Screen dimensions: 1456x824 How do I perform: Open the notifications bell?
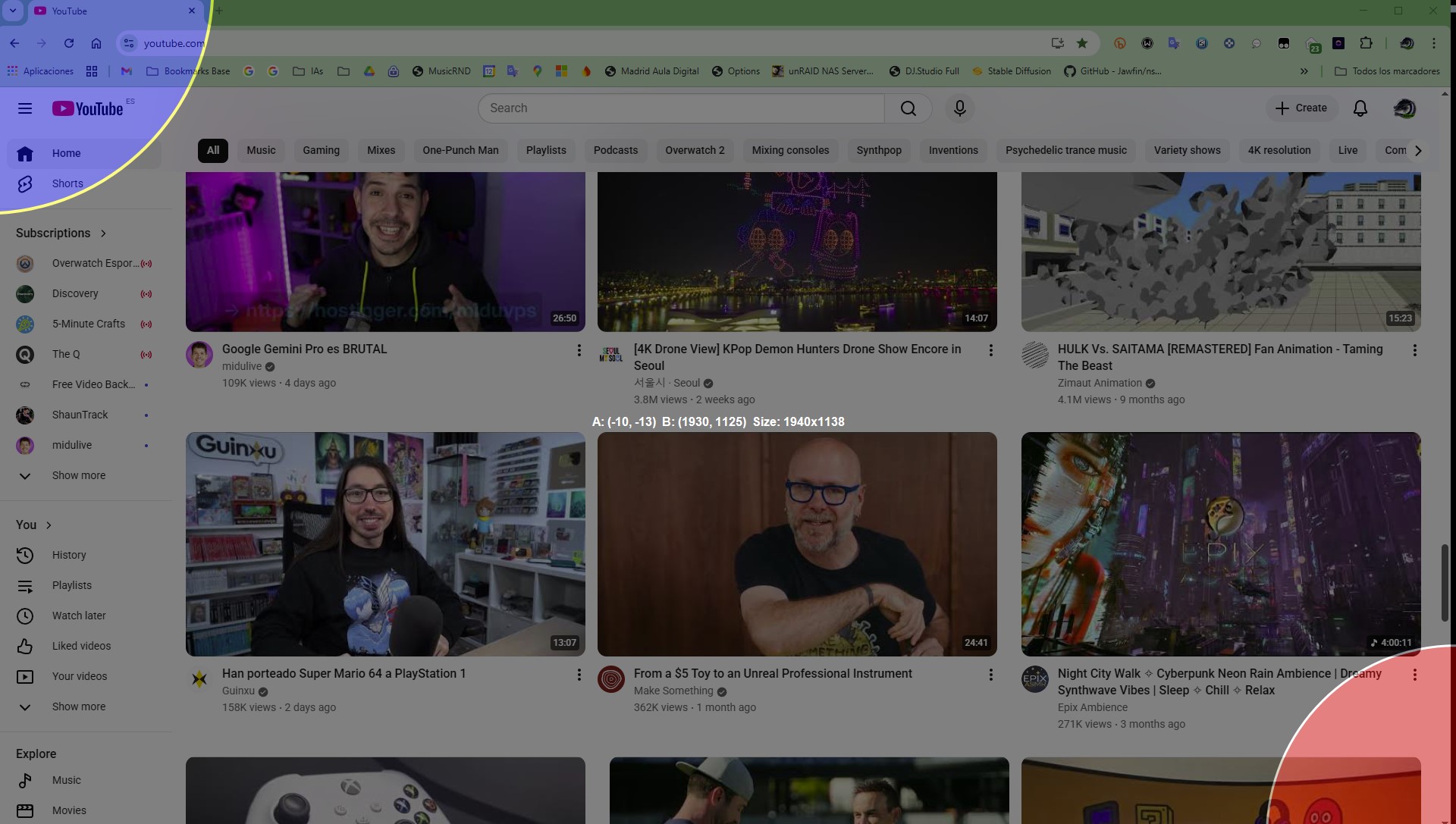click(x=1360, y=108)
